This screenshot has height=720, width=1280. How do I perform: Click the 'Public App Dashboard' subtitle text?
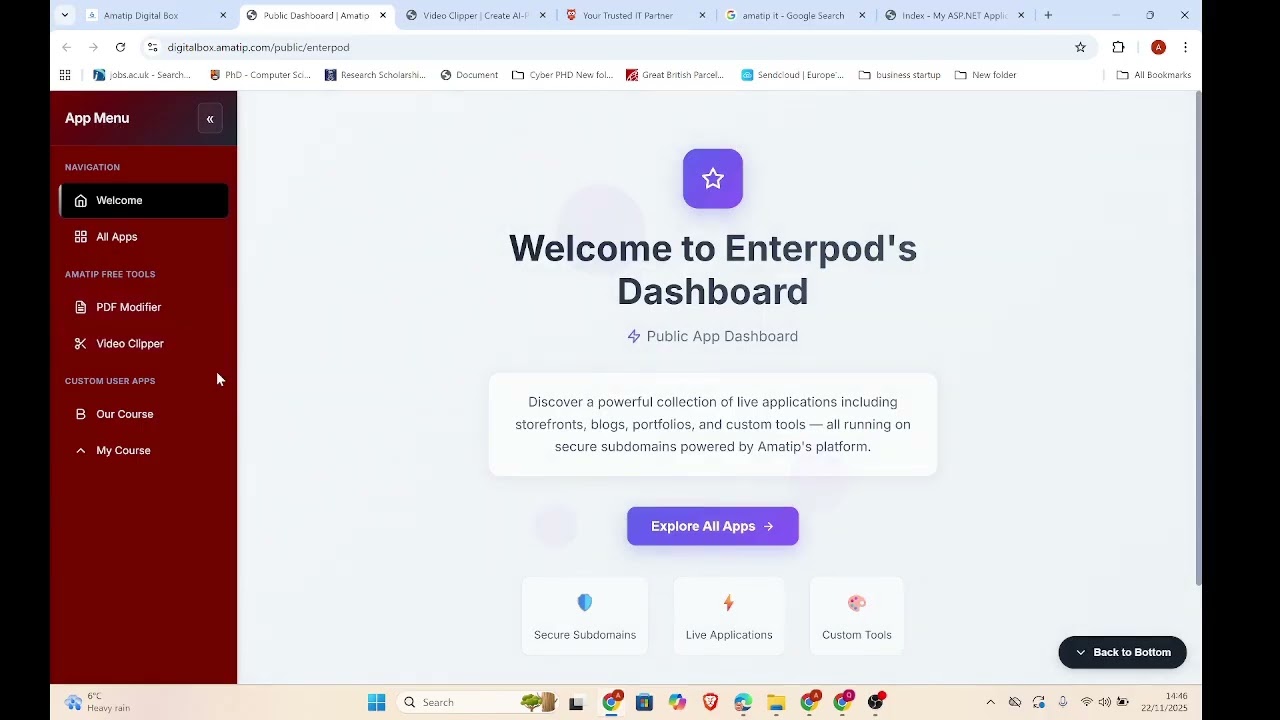(722, 336)
